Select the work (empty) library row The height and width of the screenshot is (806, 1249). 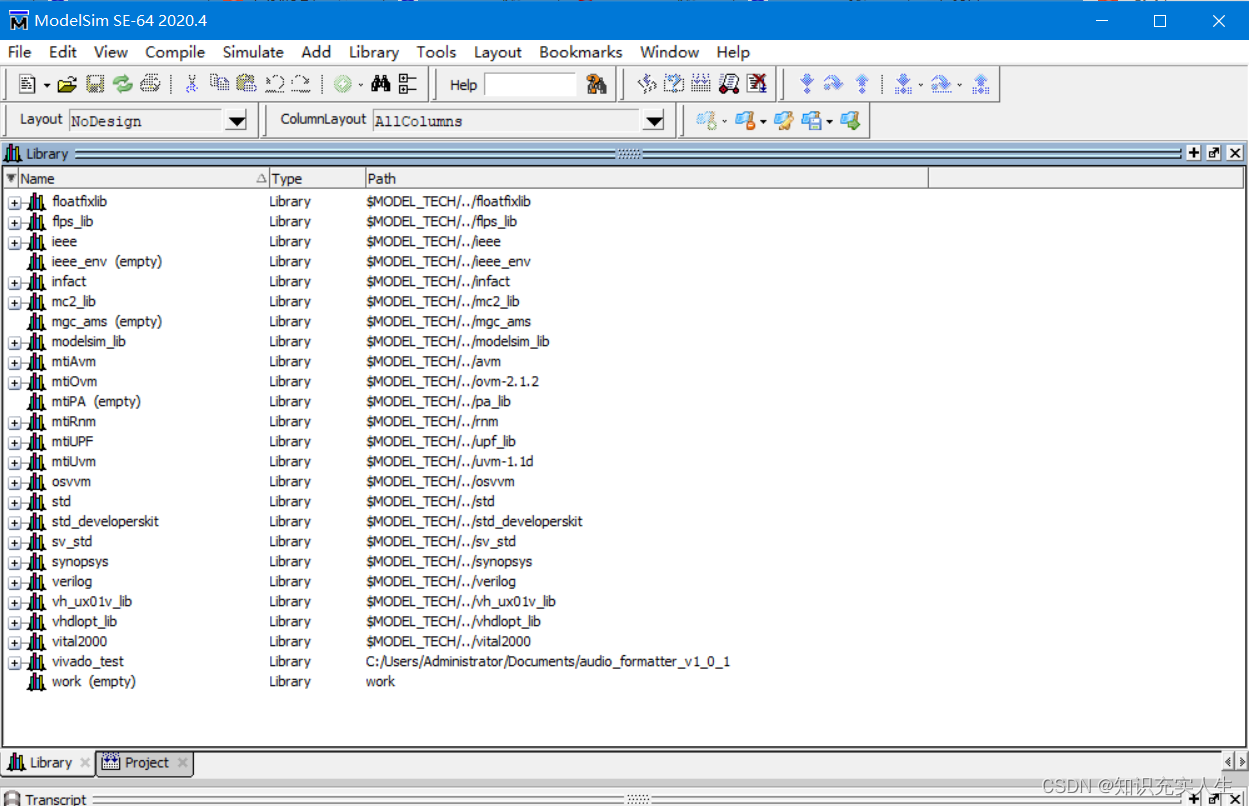click(93, 682)
